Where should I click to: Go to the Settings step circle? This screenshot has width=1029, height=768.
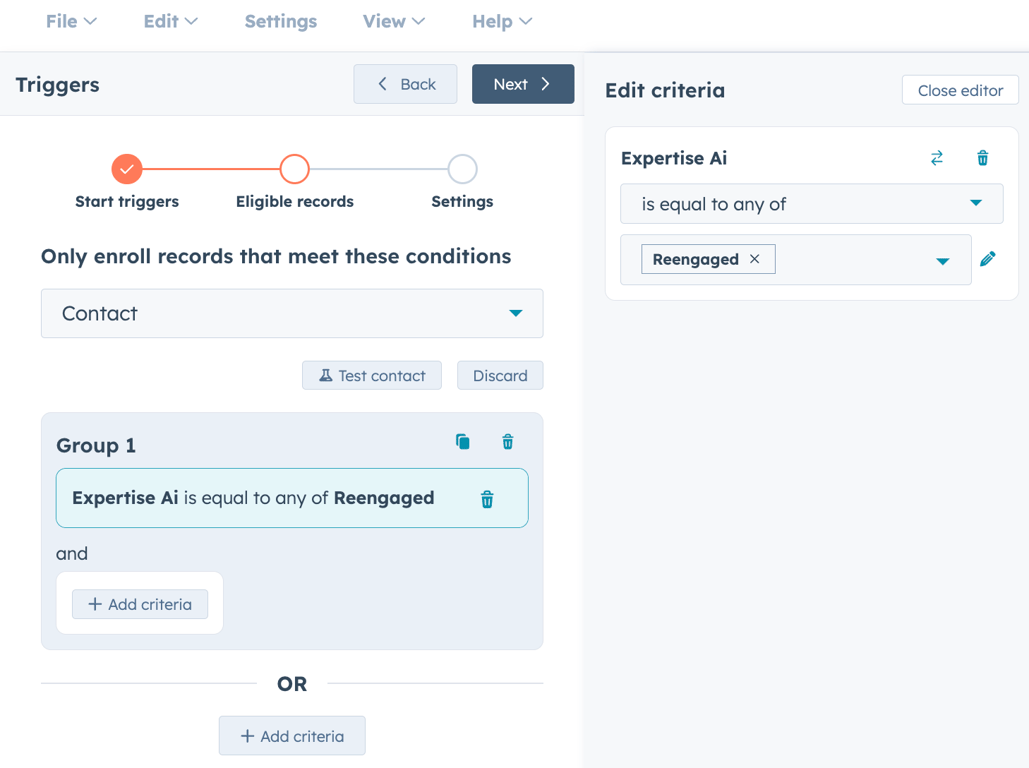point(462,169)
